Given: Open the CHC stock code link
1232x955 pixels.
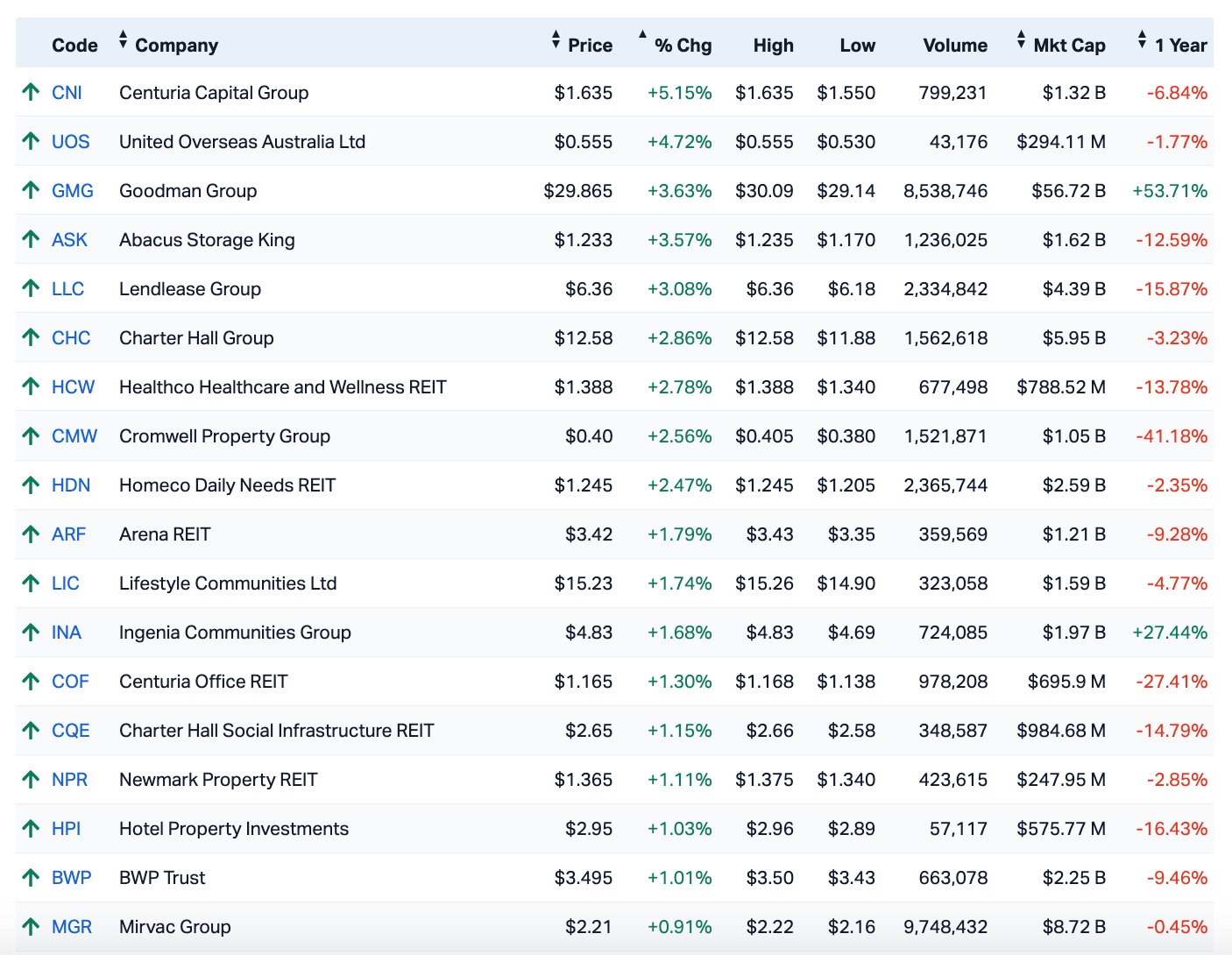Looking at the screenshot, I should 71,338.
